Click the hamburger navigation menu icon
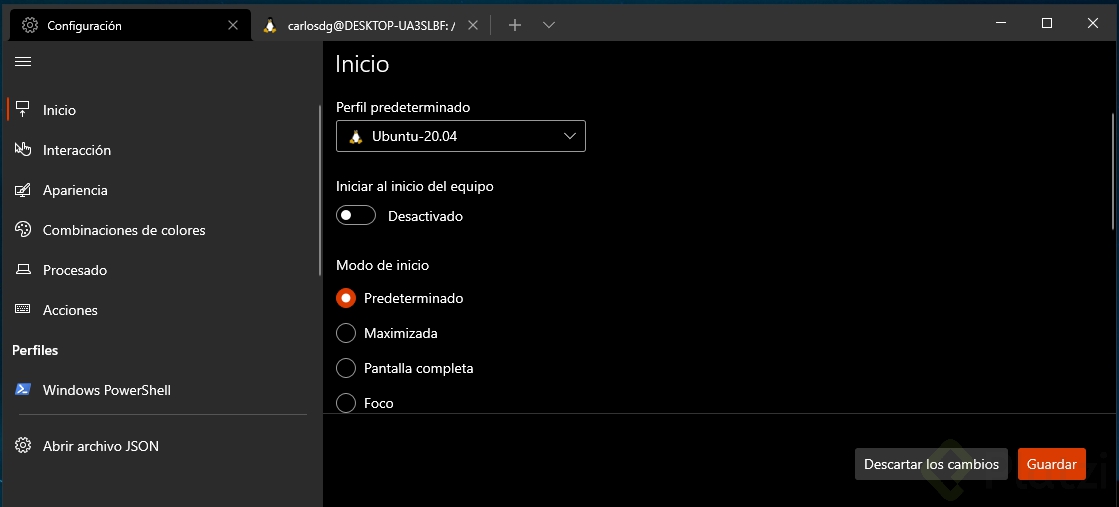The height and width of the screenshot is (507, 1119). [23, 62]
